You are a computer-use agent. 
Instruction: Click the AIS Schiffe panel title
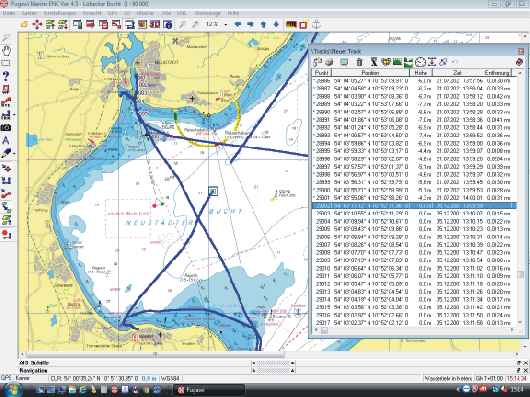pos(34,363)
